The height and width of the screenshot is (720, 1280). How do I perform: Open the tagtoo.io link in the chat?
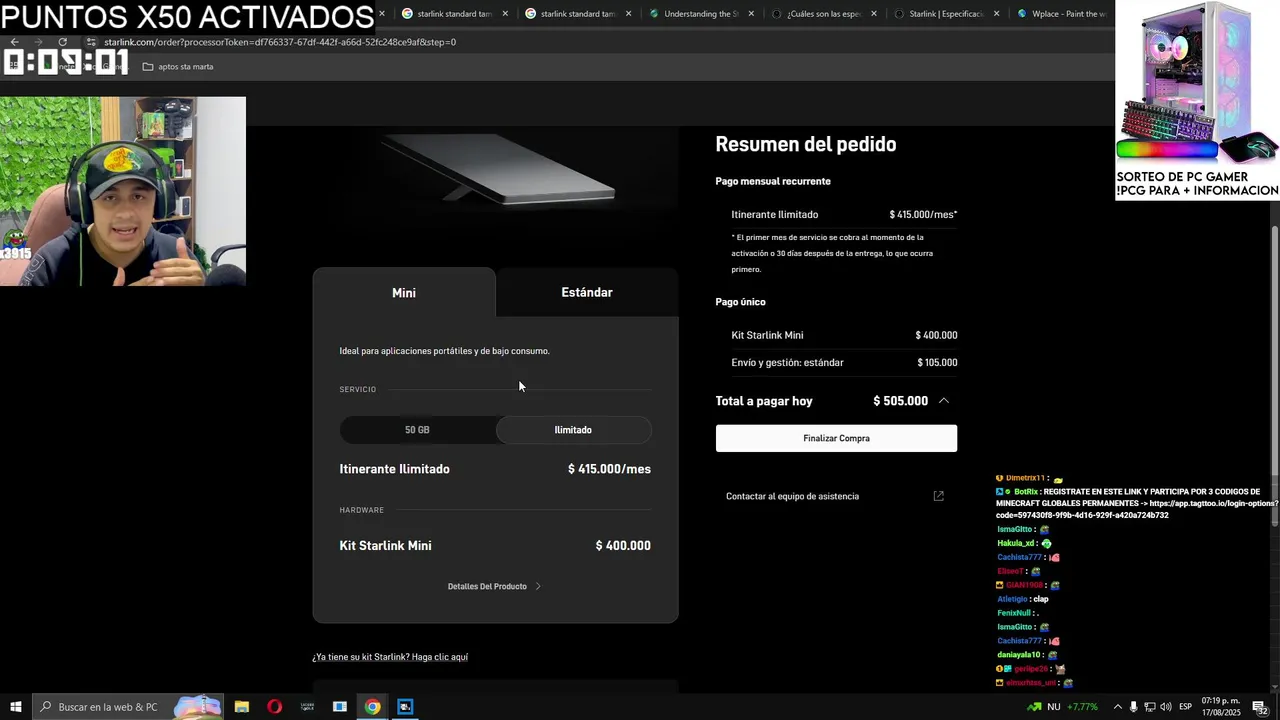click(1136, 510)
